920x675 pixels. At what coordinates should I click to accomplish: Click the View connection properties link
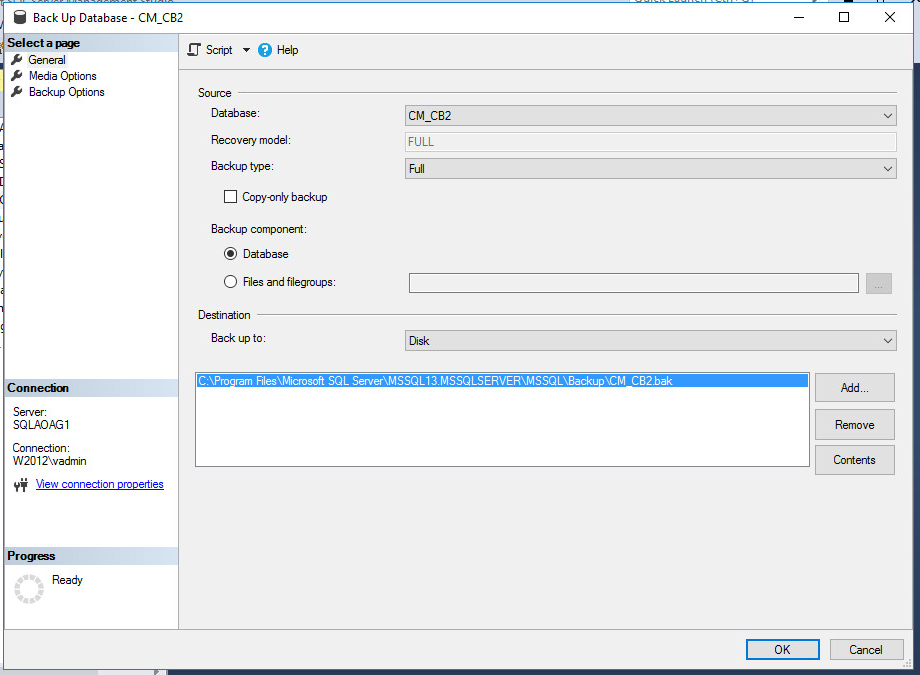(99, 484)
